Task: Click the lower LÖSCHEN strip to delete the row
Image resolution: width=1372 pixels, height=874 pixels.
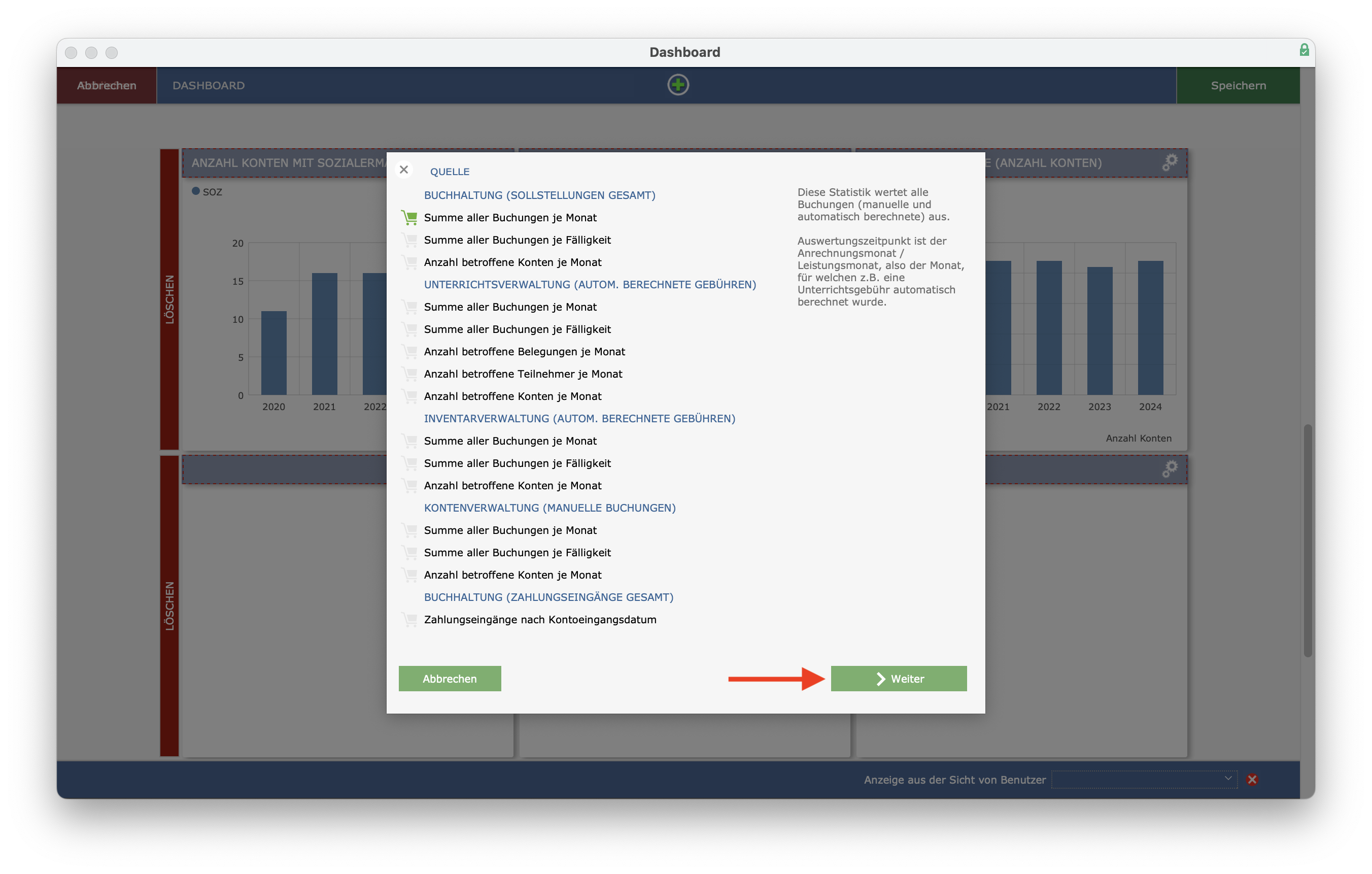Action: click(x=169, y=606)
